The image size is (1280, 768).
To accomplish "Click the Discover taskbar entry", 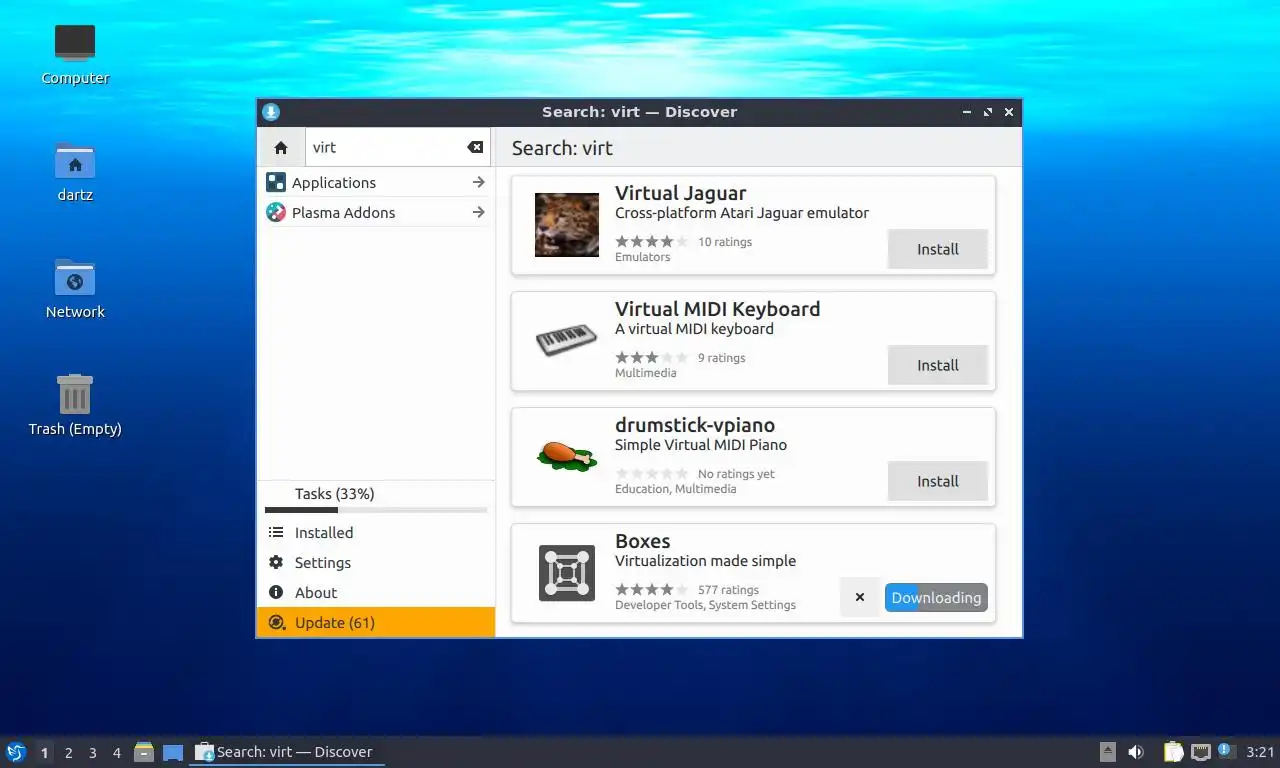I will coord(287,752).
